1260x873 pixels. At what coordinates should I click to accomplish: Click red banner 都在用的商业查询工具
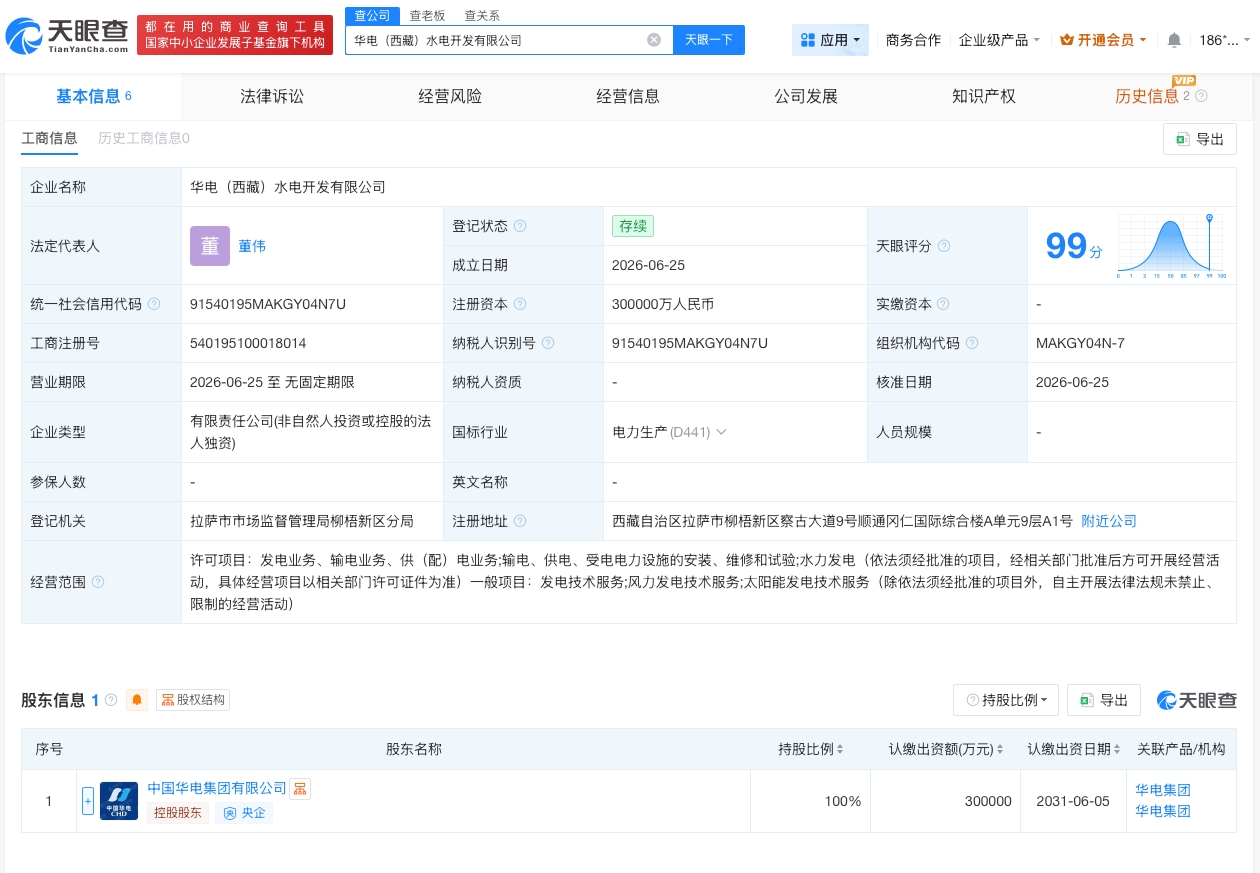pyautogui.click(x=235, y=35)
